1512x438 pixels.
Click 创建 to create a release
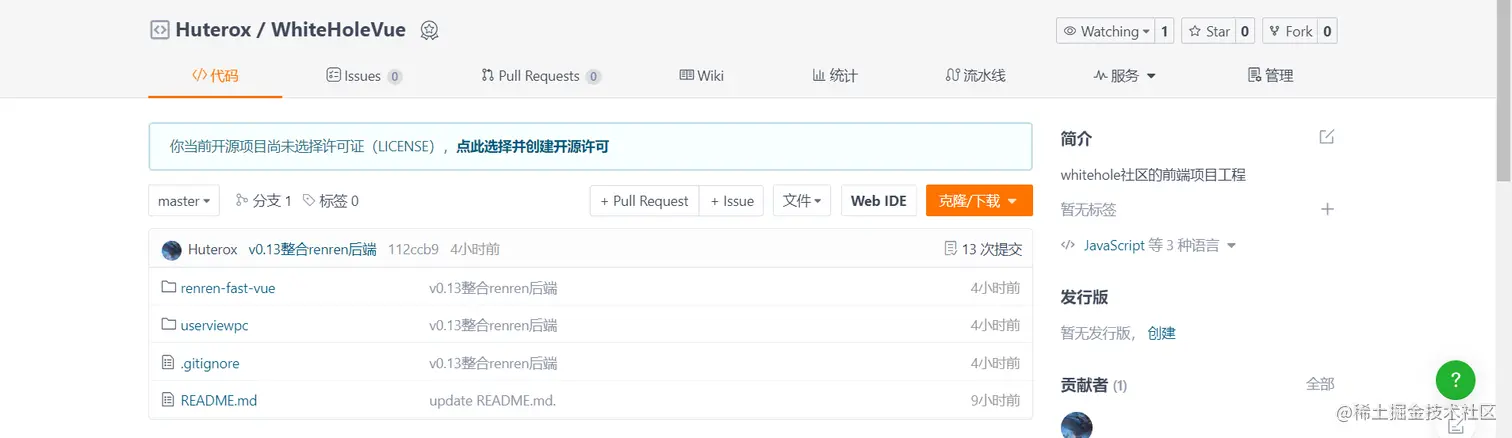[x=1161, y=333]
